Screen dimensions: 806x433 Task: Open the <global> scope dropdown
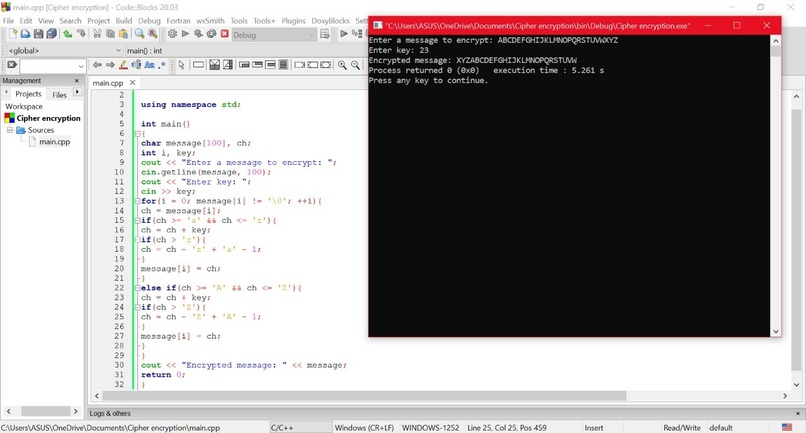[x=64, y=50]
